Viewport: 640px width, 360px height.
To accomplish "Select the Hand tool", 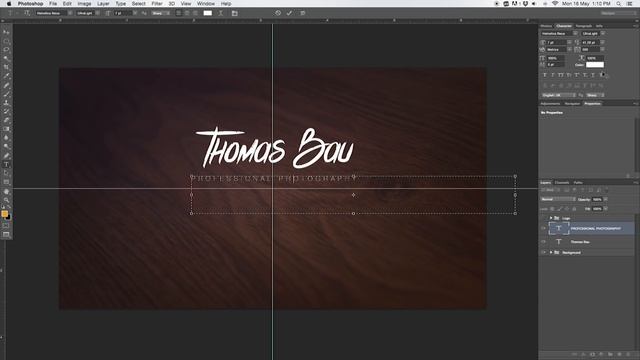I will 6,191.
